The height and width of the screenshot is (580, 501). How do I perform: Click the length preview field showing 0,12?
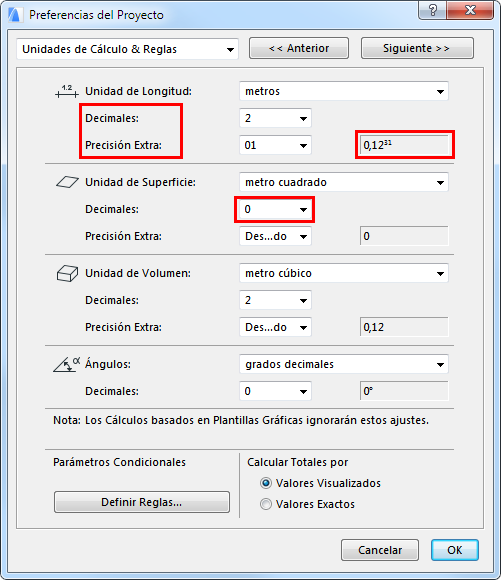[404, 145]
